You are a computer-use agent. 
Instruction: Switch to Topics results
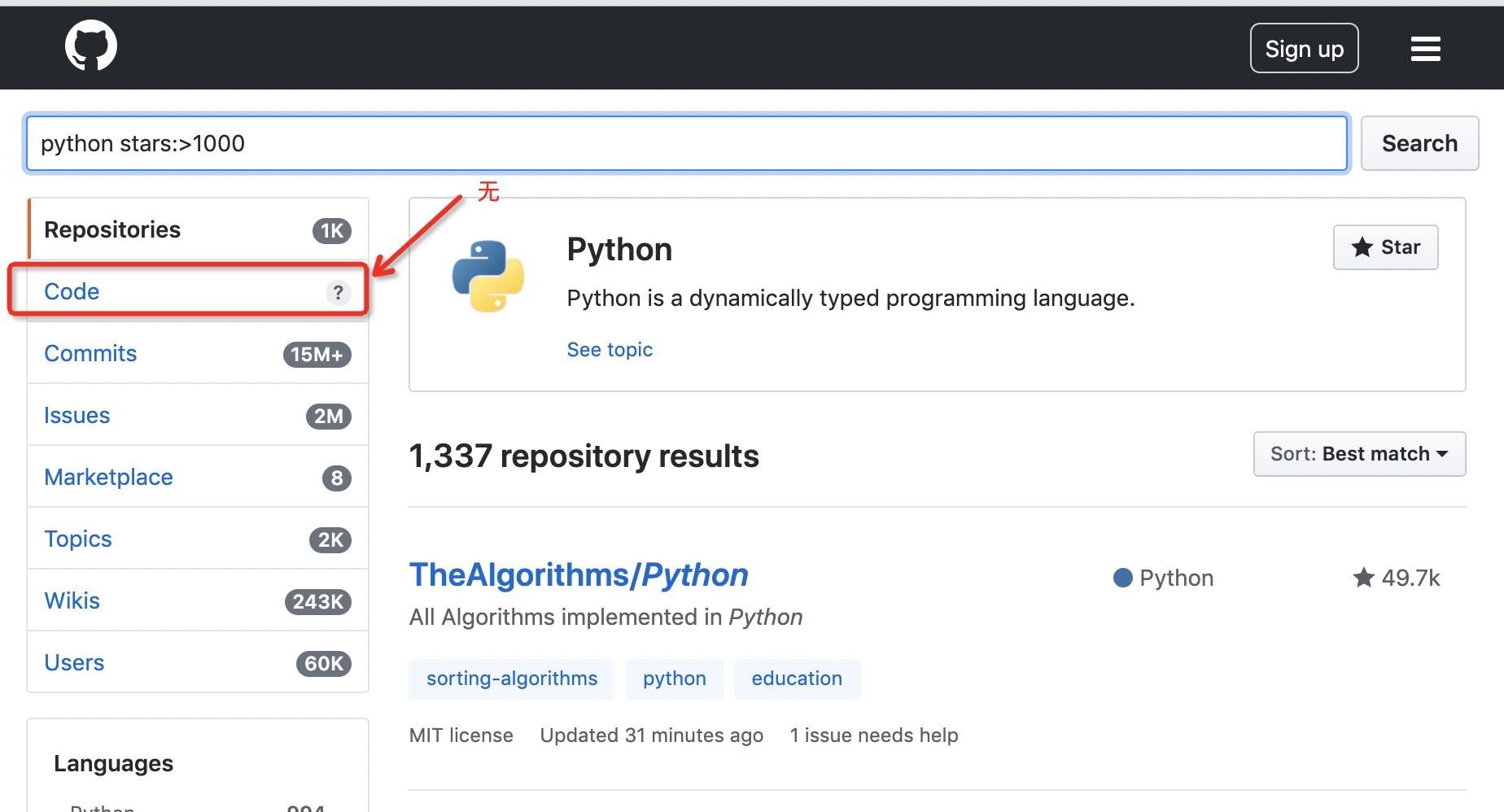78,539
